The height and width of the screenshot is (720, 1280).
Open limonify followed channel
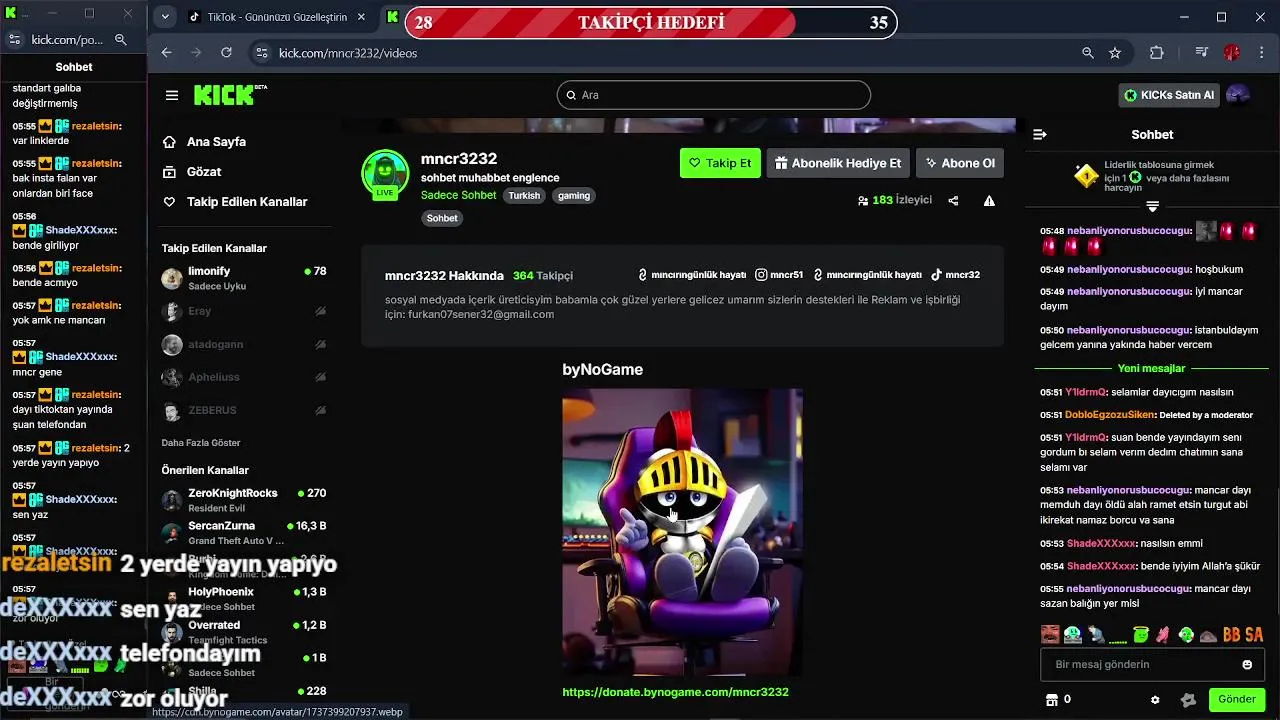coord(244,278)
